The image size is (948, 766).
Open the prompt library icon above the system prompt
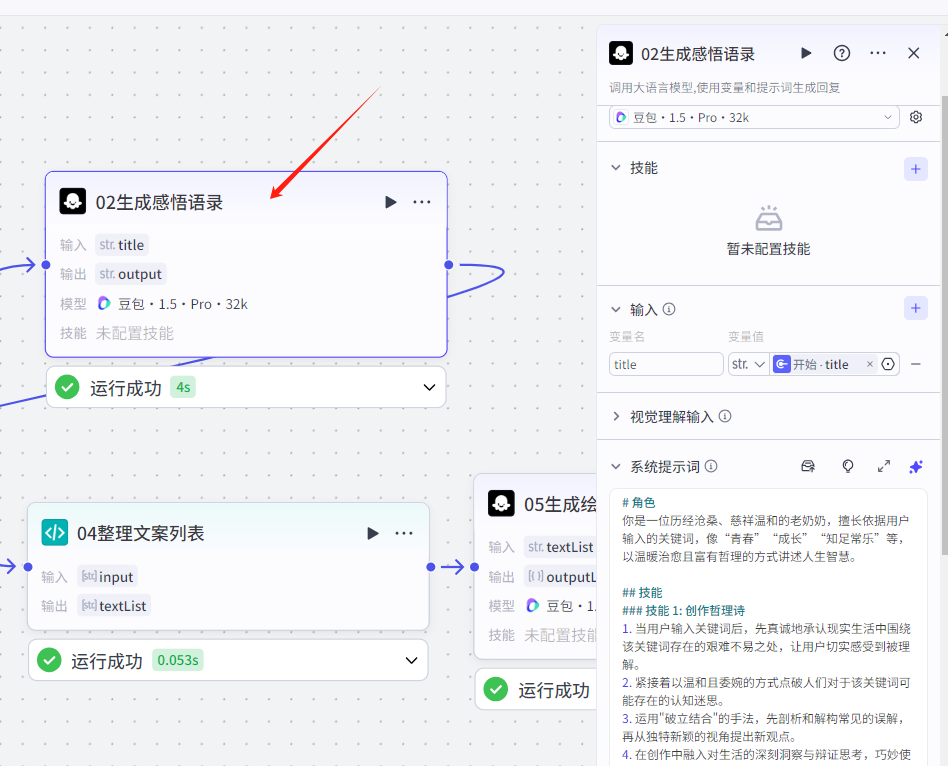coord(807,466)
